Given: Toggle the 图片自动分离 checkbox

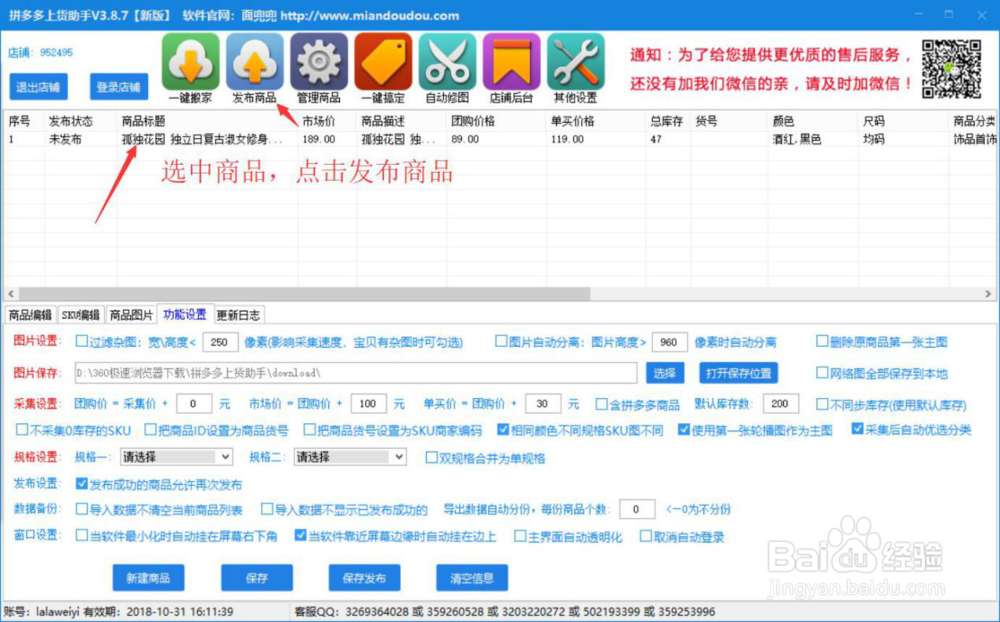Looking at the screenshot, I should (501, 341).
